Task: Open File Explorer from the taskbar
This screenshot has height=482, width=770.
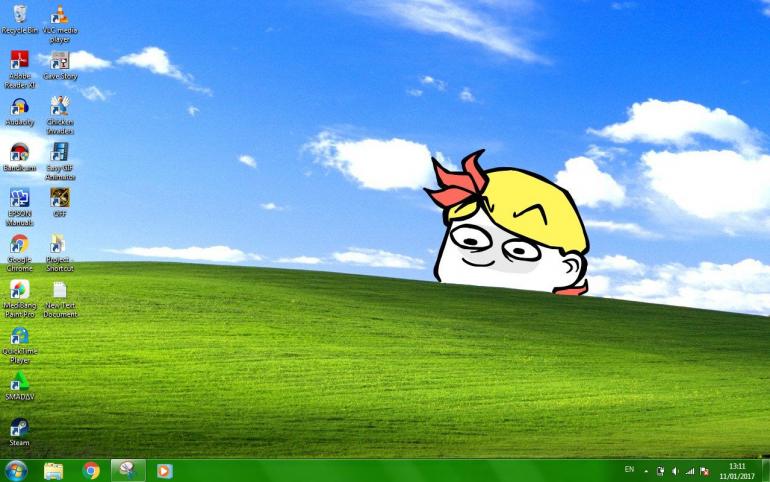Action: 53,471
